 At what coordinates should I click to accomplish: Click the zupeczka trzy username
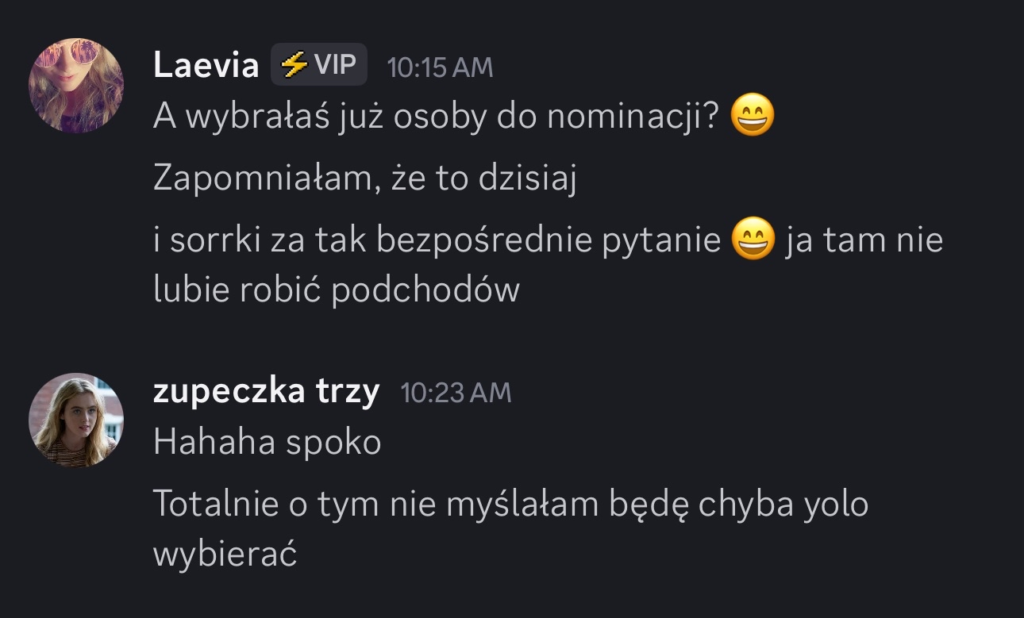coord(266,391)
